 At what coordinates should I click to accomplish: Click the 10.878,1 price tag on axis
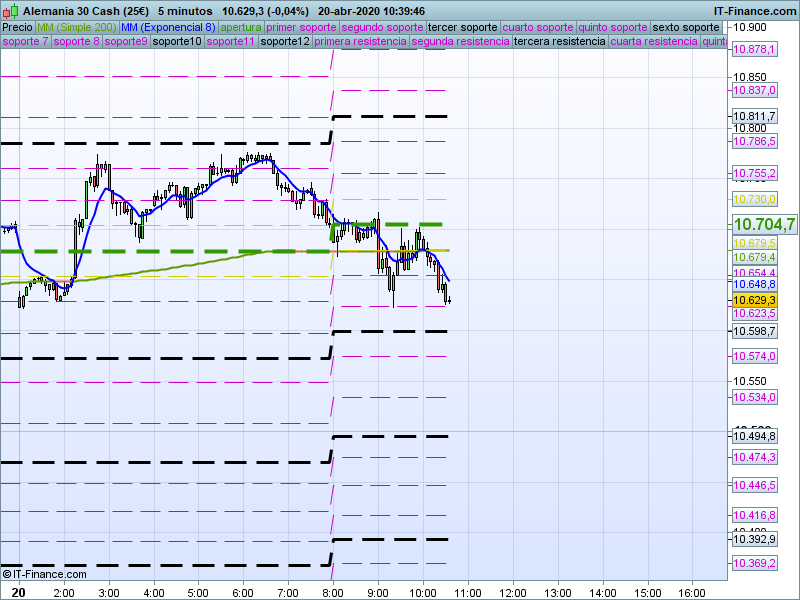coord(755,49)
